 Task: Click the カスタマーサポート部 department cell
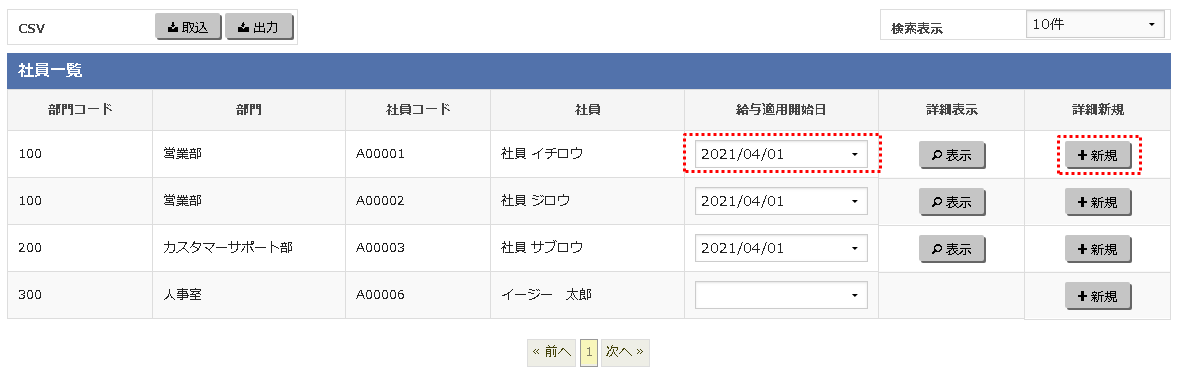(x=248, y=248)
